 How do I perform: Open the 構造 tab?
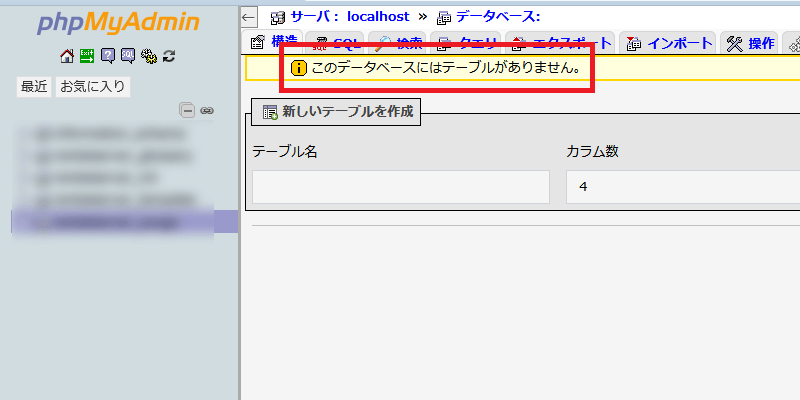273,42
